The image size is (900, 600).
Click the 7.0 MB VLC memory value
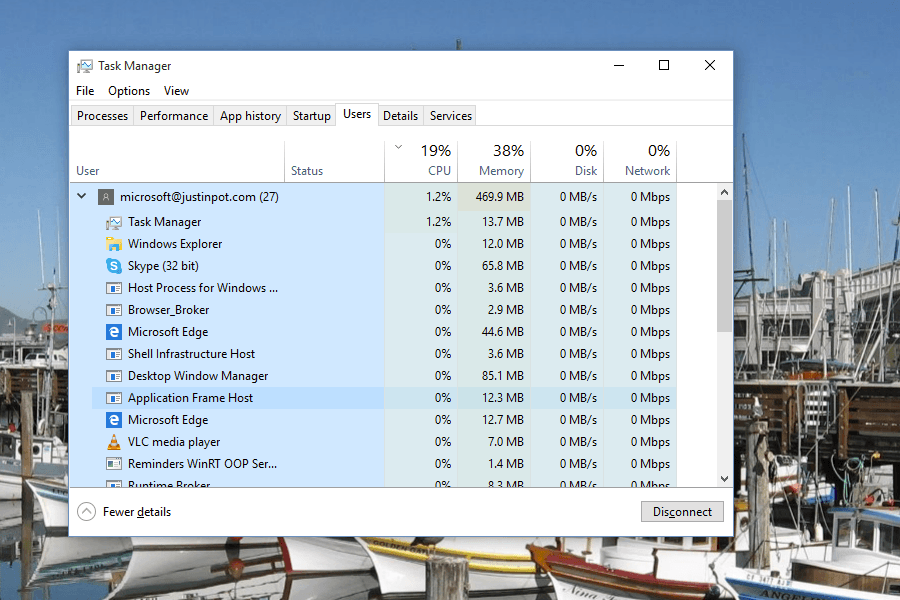tap(506, 442)
